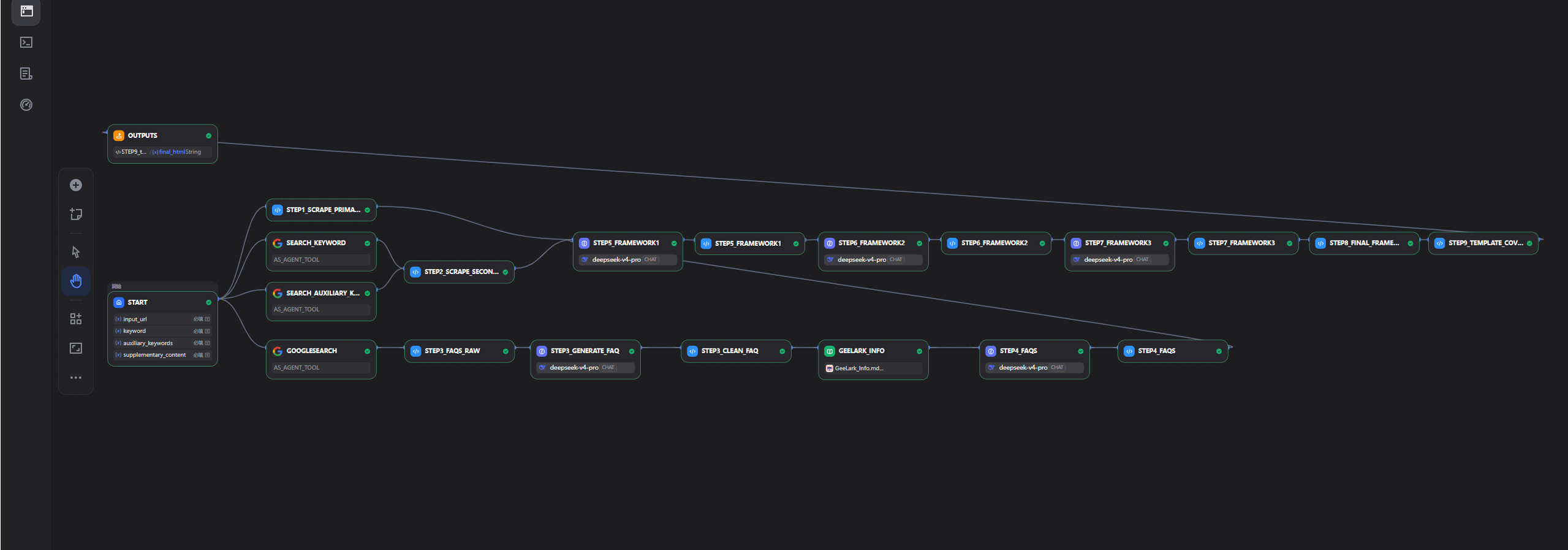Click the STEP3_FAQS_RAW code icon
Viewport: 1568px width, 550px height.
coord(415,351)
